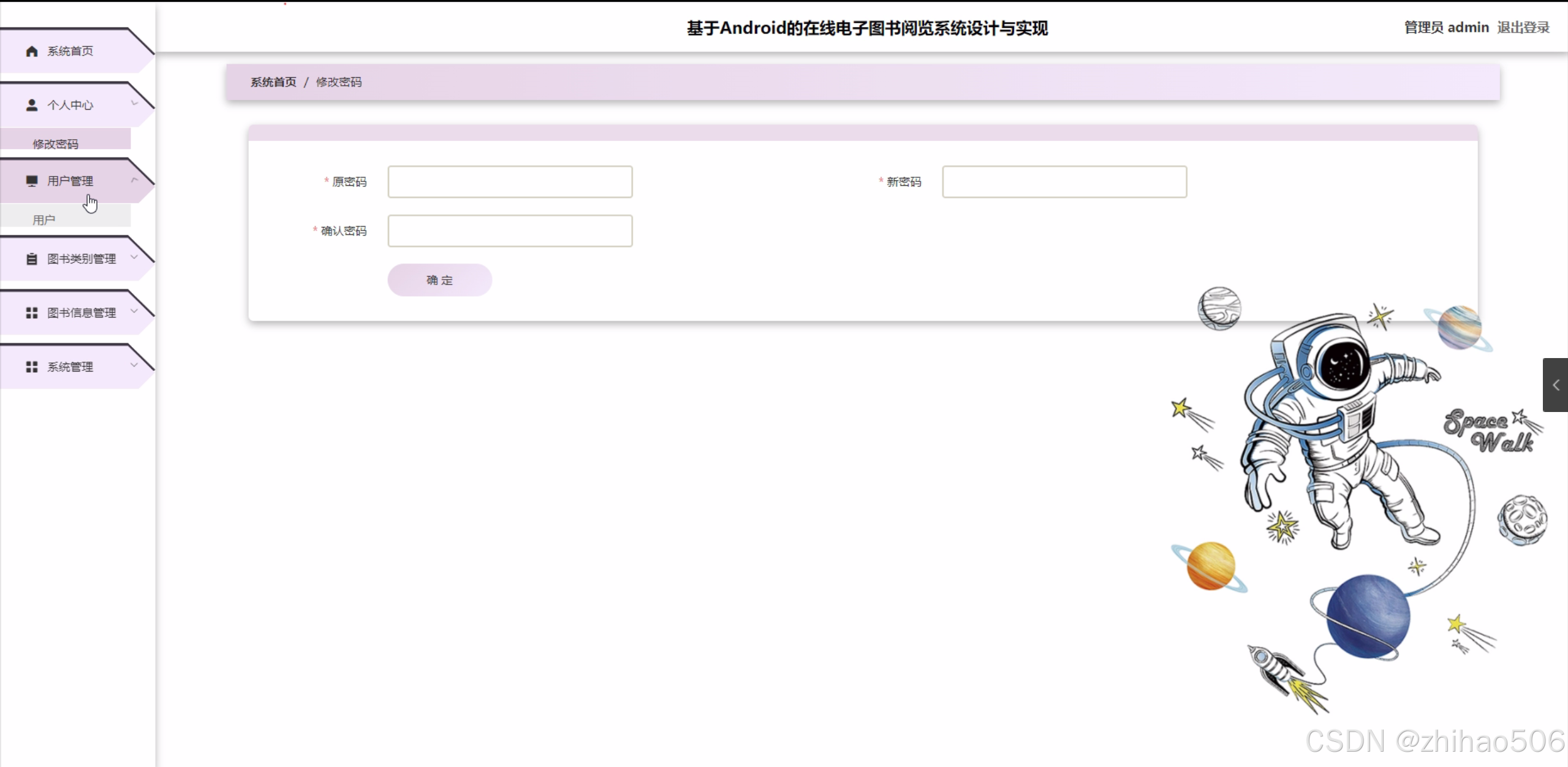Image resolution: width=1568 pixels, height=767 pixels.
Task: Click the grid icon for 图书信息管理
Action: coord(32,313)
